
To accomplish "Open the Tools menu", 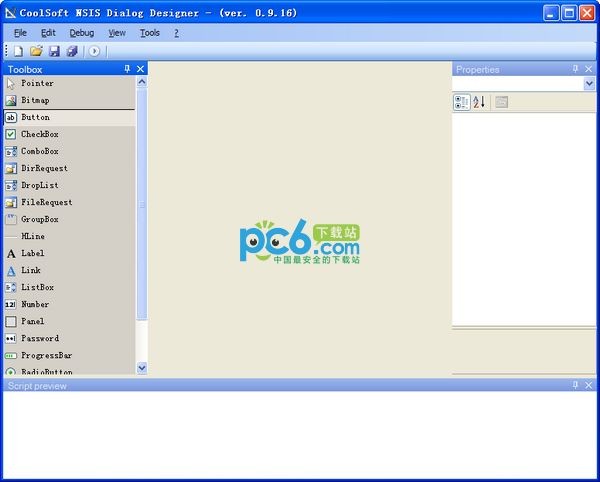I will click(x=150, y=33).
